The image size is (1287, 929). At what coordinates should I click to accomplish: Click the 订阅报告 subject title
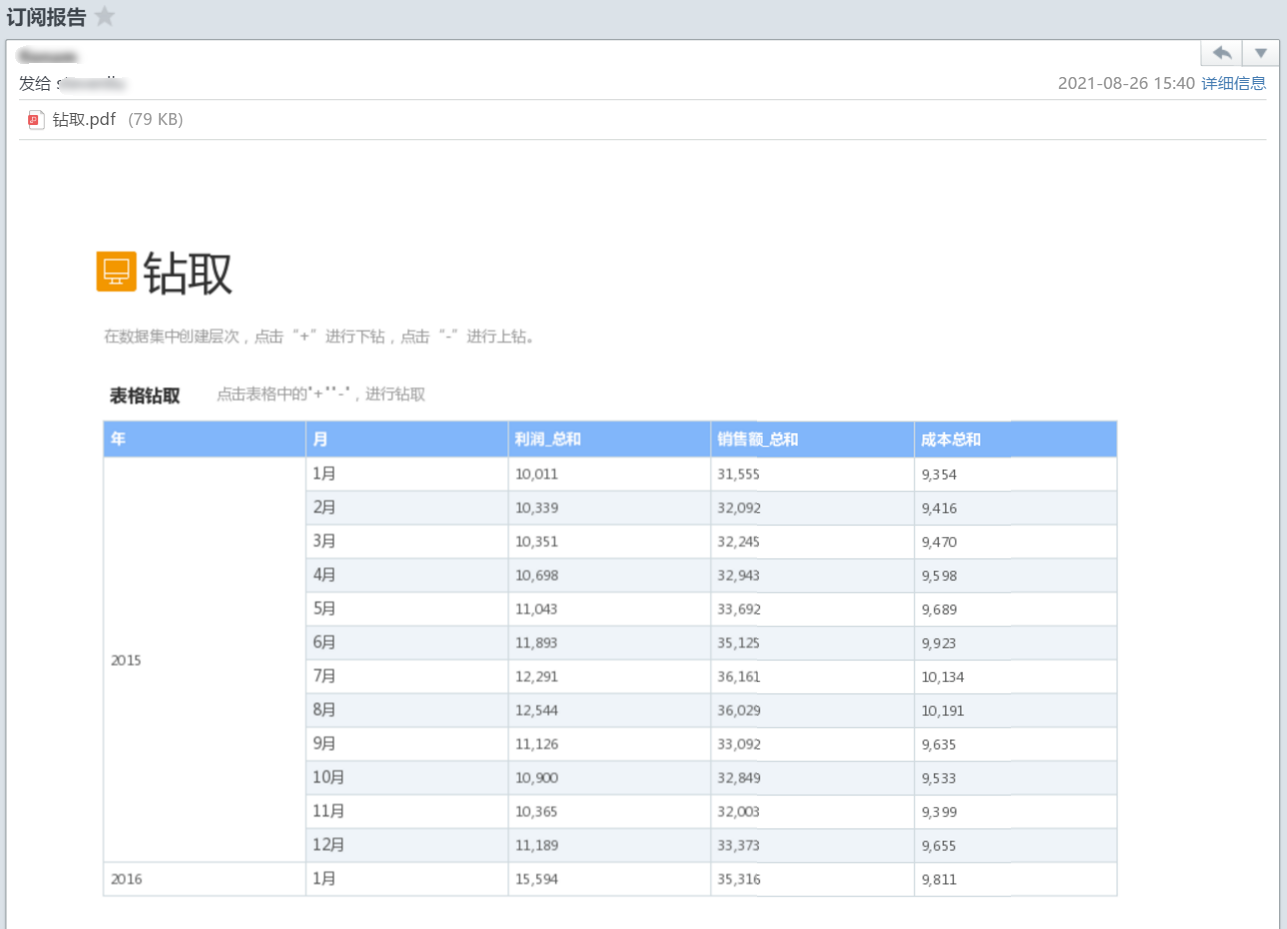(47, 17)
